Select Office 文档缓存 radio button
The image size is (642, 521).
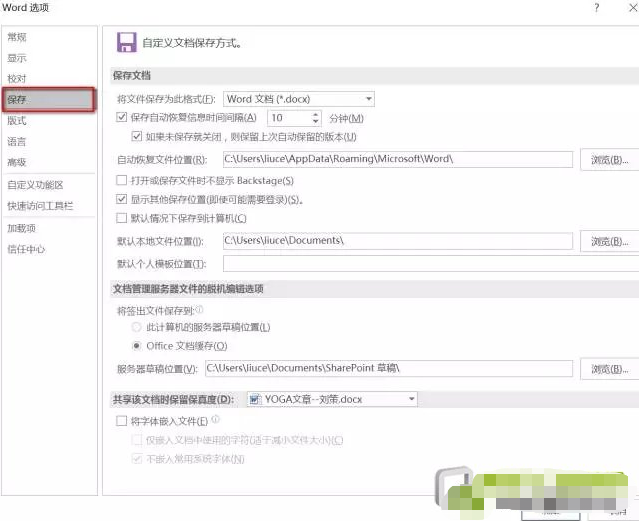coord(136,346)
